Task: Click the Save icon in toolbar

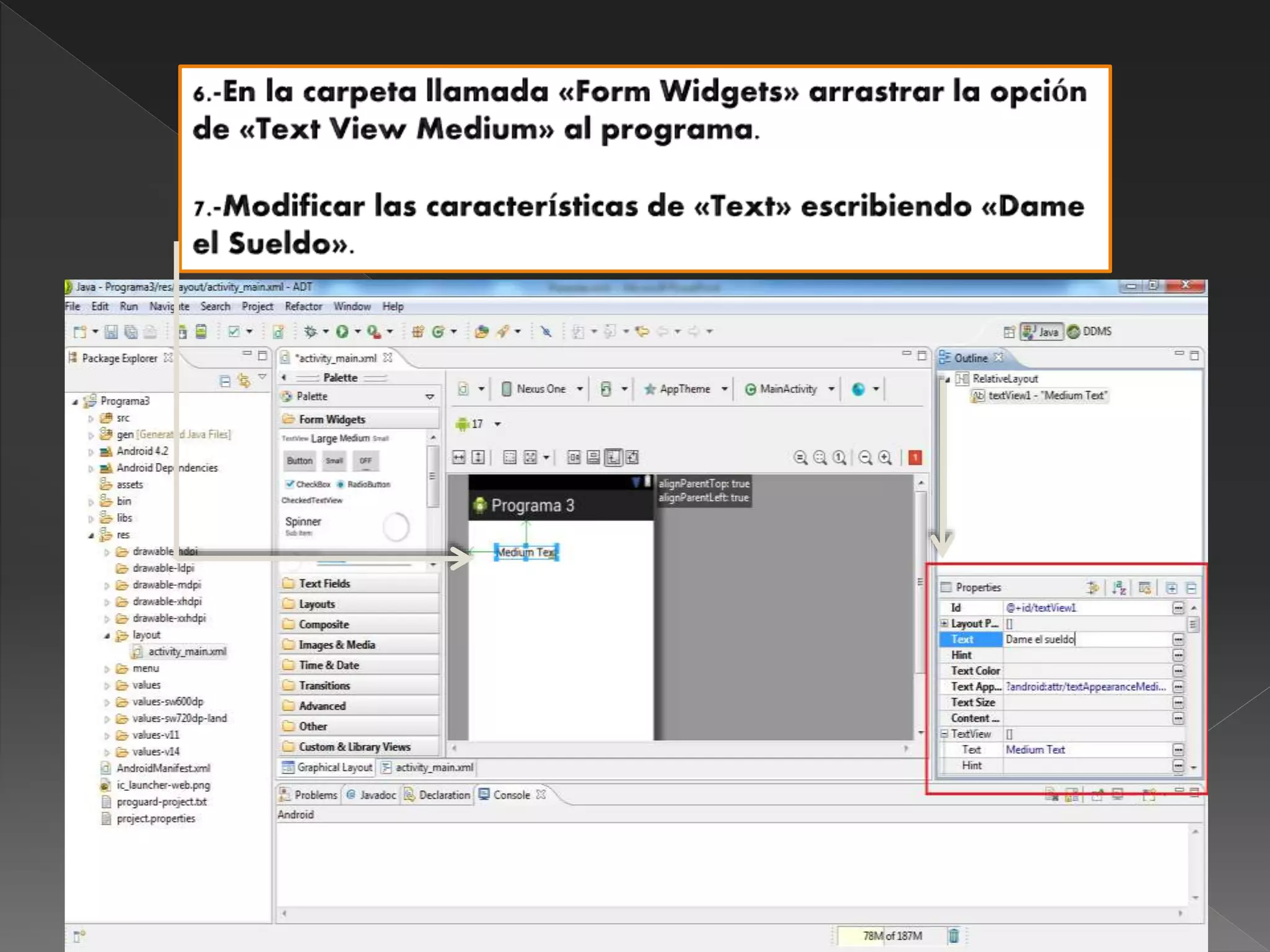Action: click(x=111, y=332)
